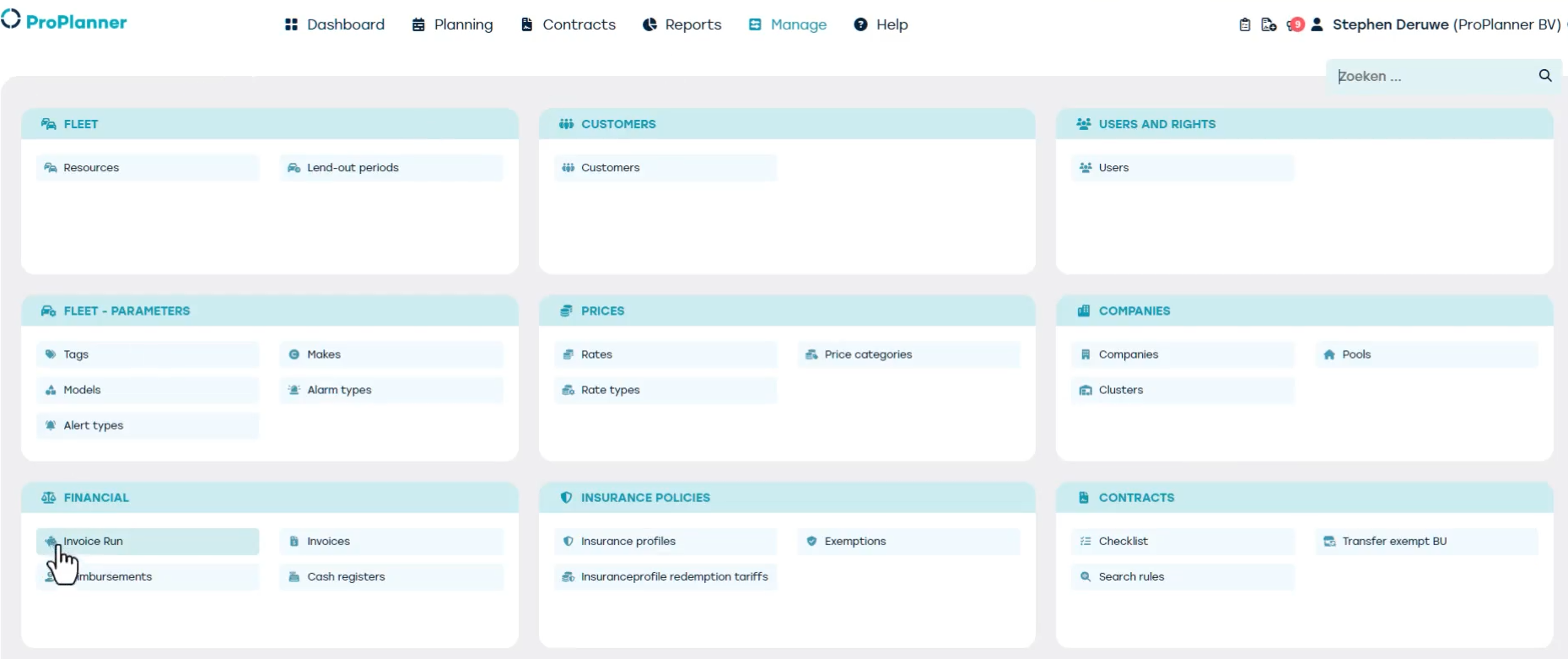Image resolution: width=1568 pixels, height=659 pixels.
Task: Click the Alarm types tile icon
Action: (x=294, y=390)
